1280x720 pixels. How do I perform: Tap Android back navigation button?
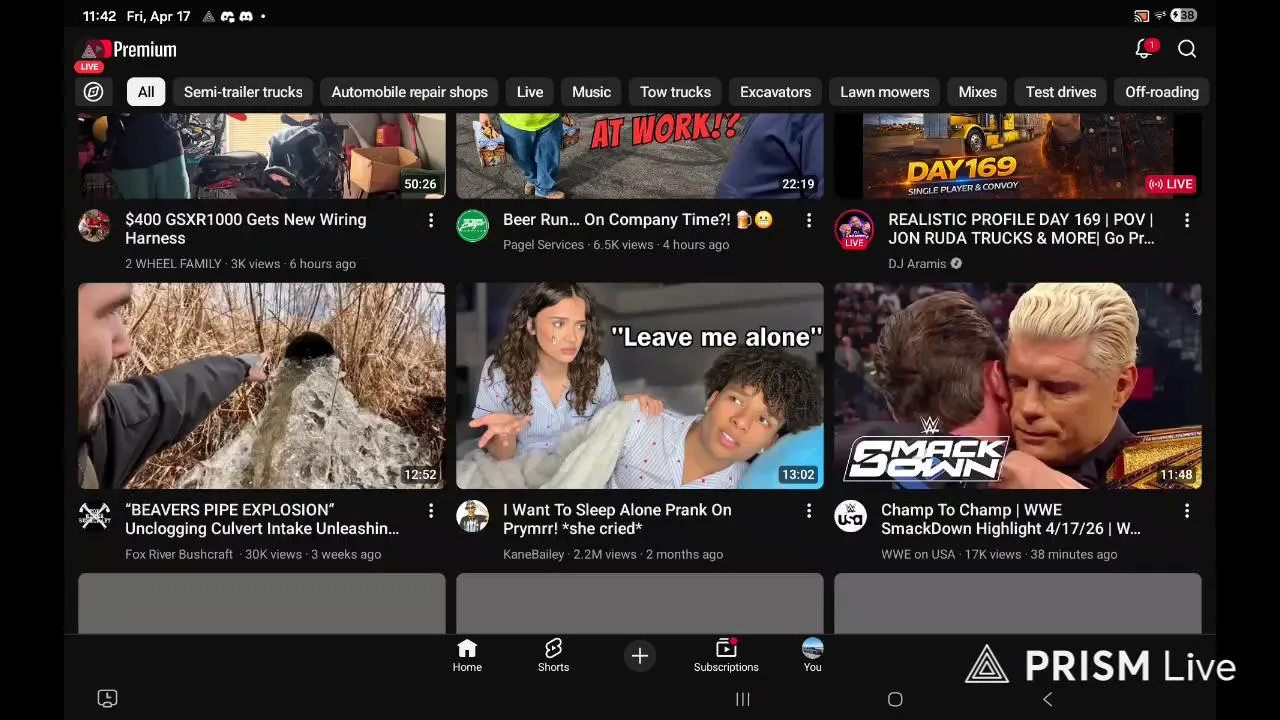tap(1047, 699)
